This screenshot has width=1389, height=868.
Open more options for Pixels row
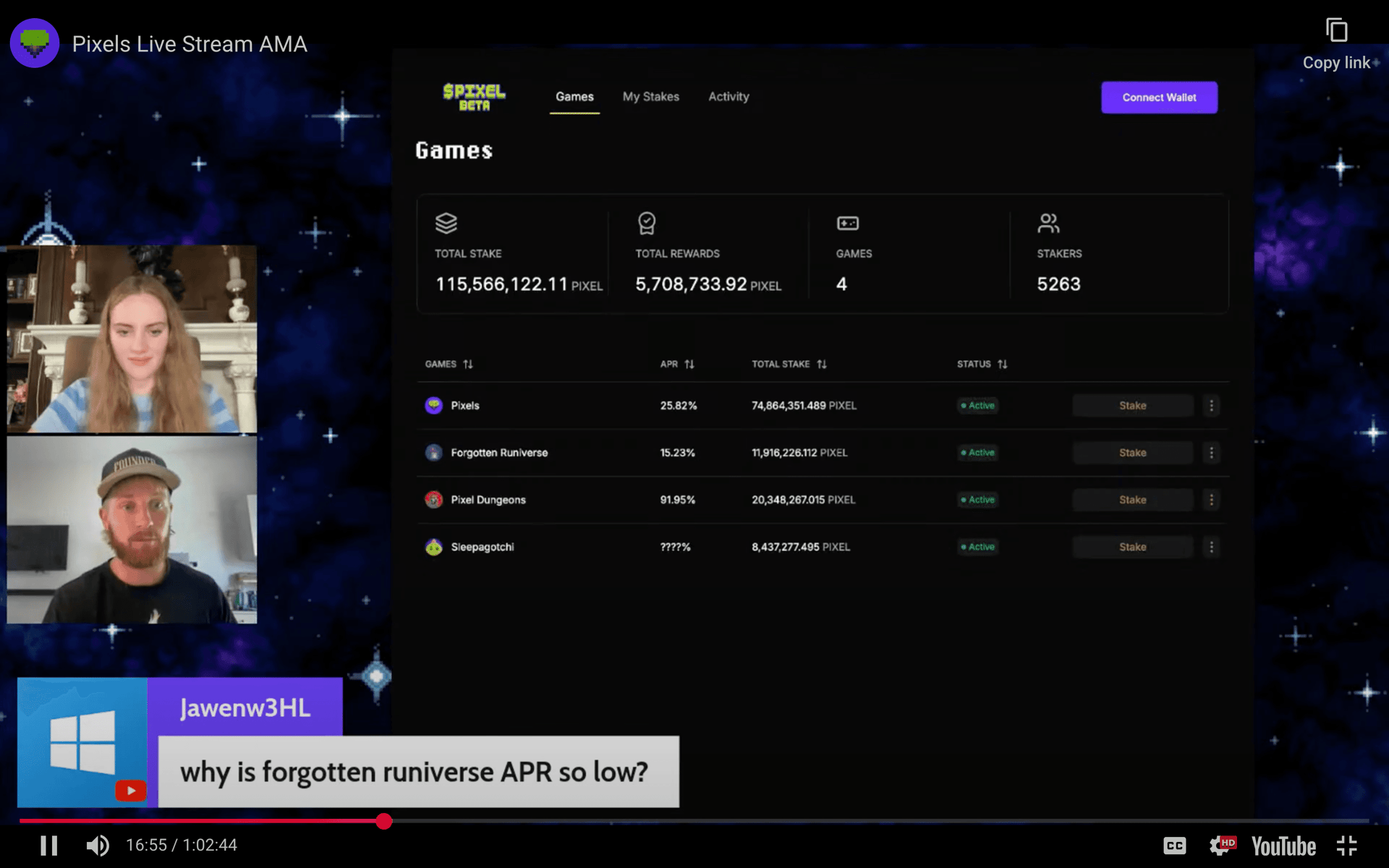coord(1211,406)
